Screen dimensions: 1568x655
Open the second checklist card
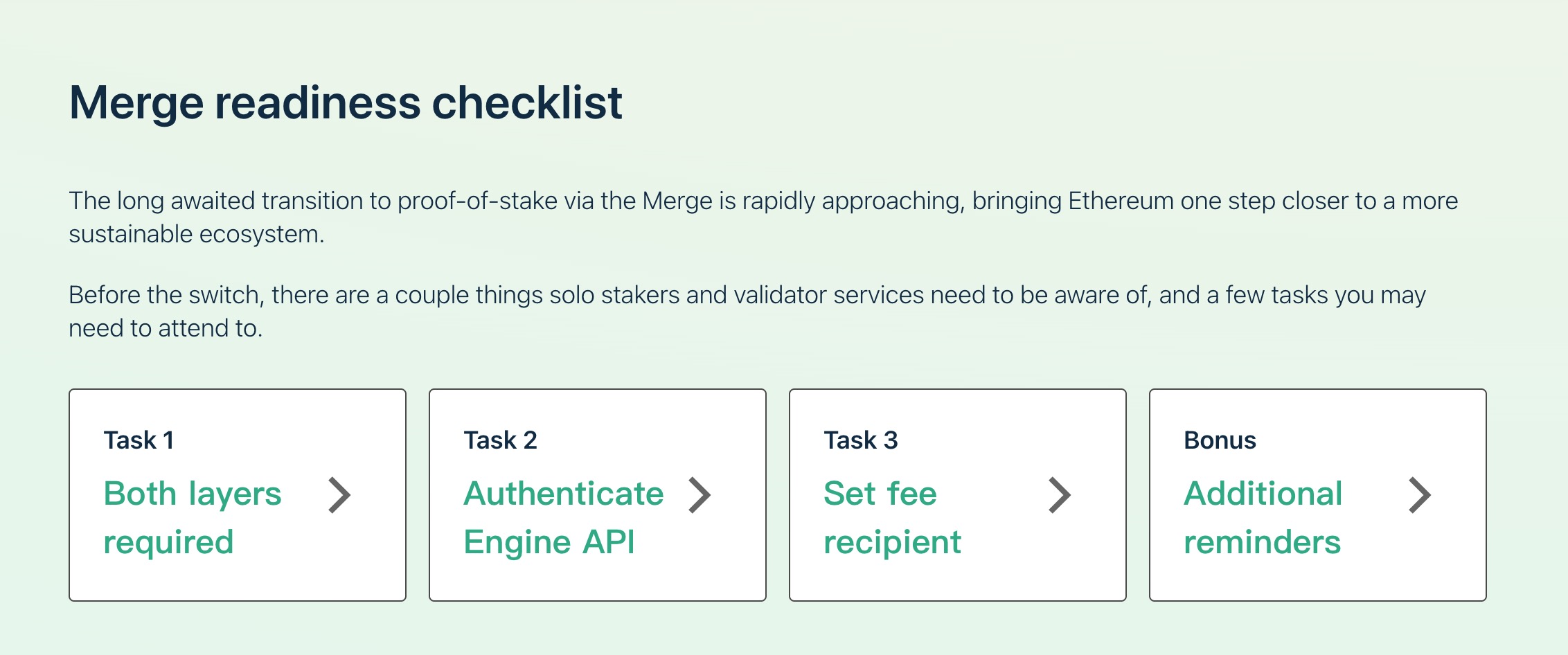(598, 495)
